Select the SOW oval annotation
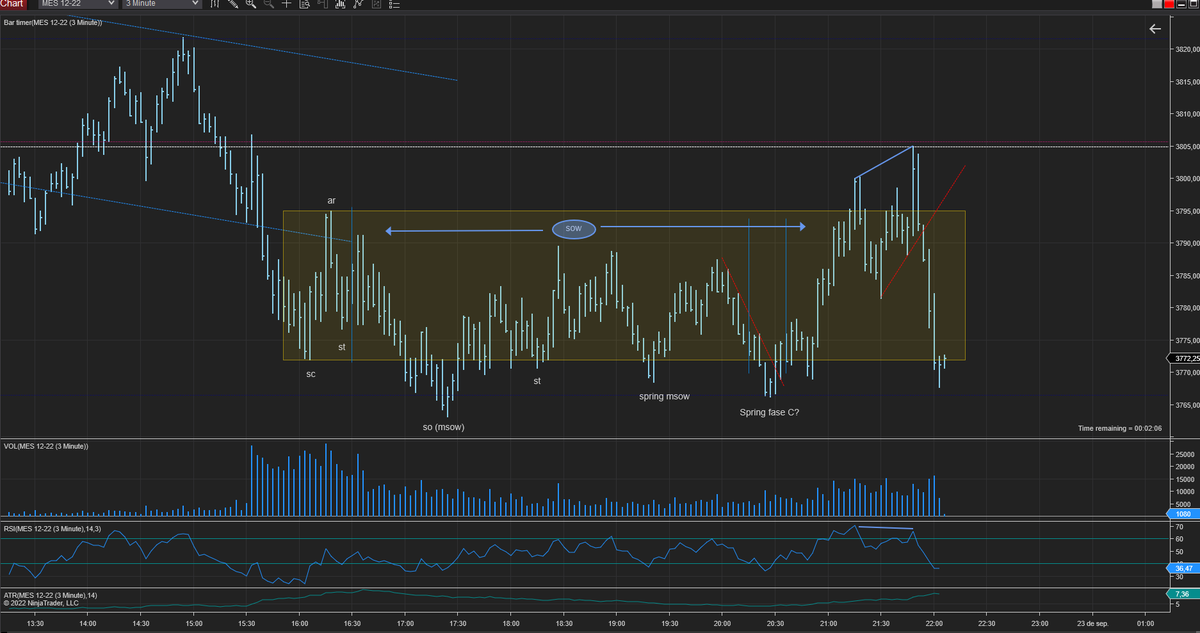 coord(573,229)
